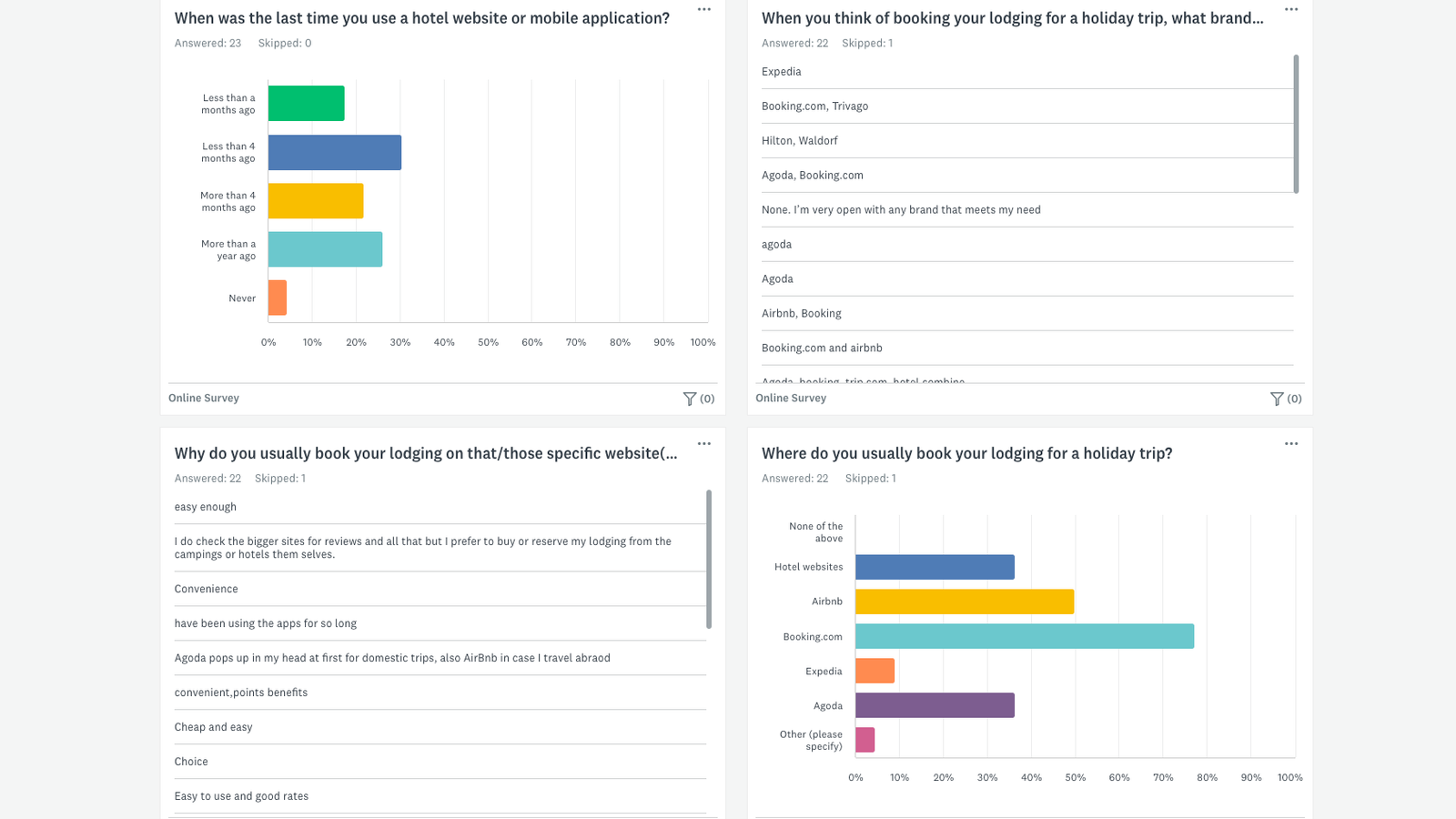Viewport: 1456px width, 819px height.
Task: Select the Airbnb bar in lodging chart
Action: [965, 602]
